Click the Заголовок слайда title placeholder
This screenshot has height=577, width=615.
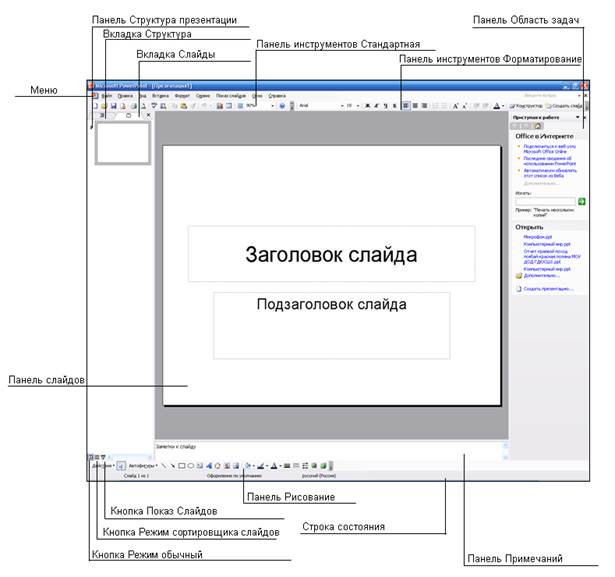click(x=331, y=254)
